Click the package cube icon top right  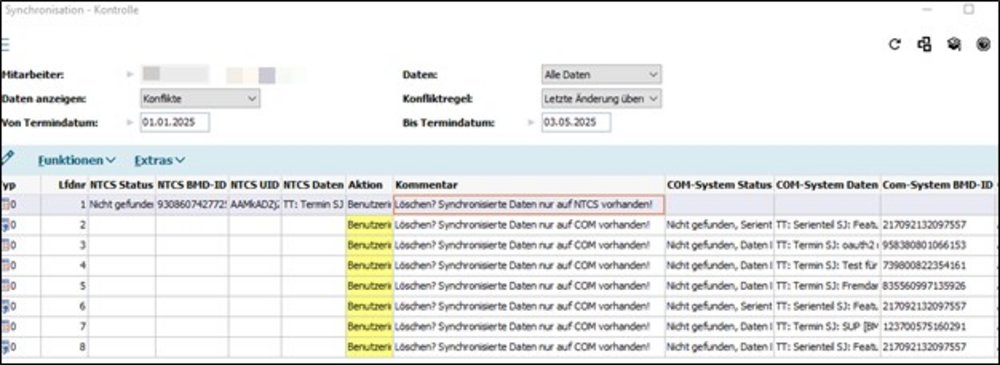pyautogui.click(x=954, y=44)
